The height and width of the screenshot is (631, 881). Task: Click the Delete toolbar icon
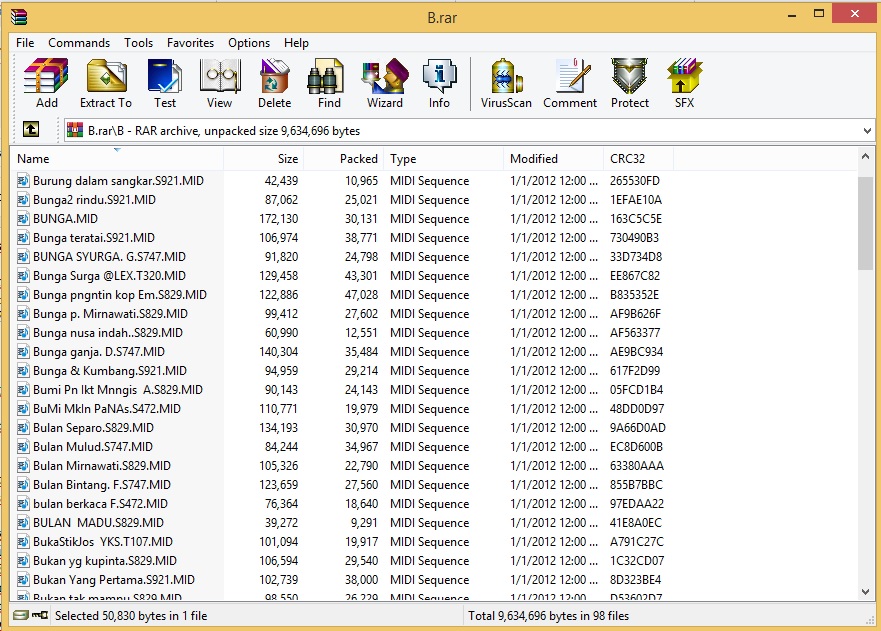tap(274, 83)
